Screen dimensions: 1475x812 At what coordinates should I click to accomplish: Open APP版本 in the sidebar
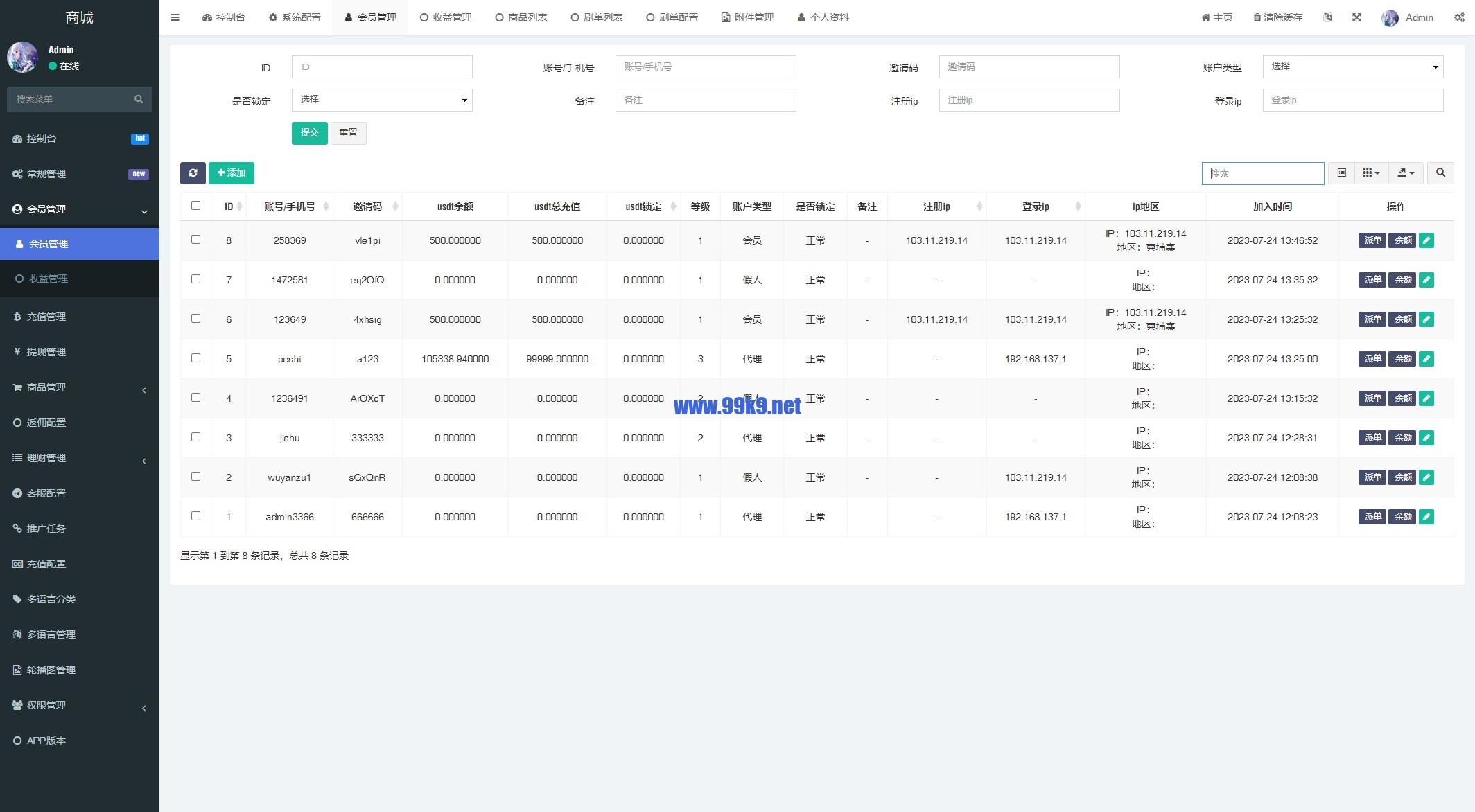tap(80, 741)
